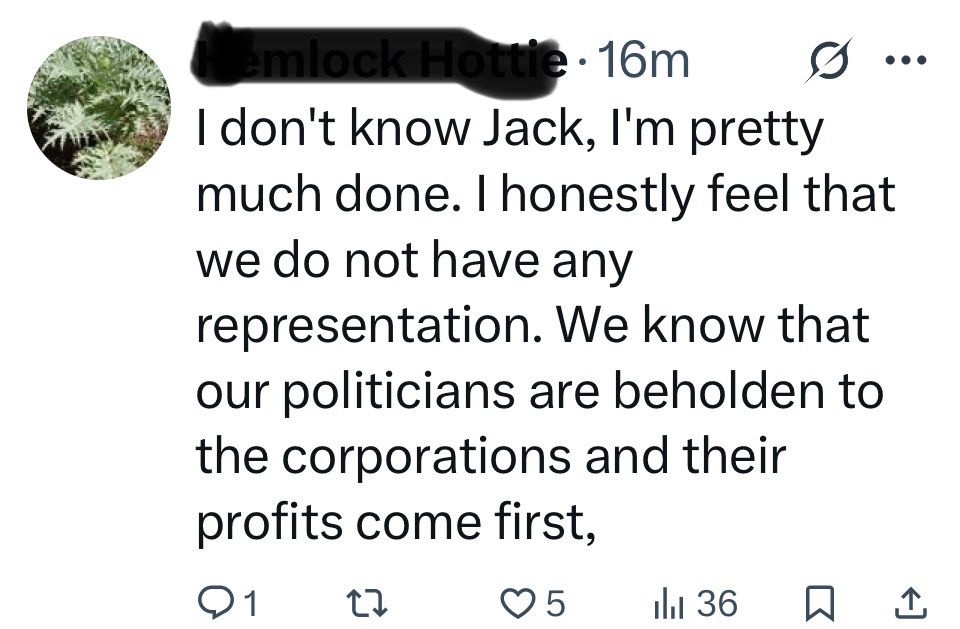Click the final line "profits come first,"
The image size is (960, 629).
[x=396, y=523]
